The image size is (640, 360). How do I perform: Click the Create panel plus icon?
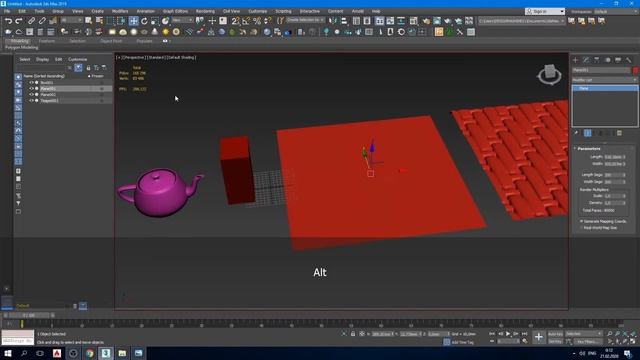coord(576,60)
